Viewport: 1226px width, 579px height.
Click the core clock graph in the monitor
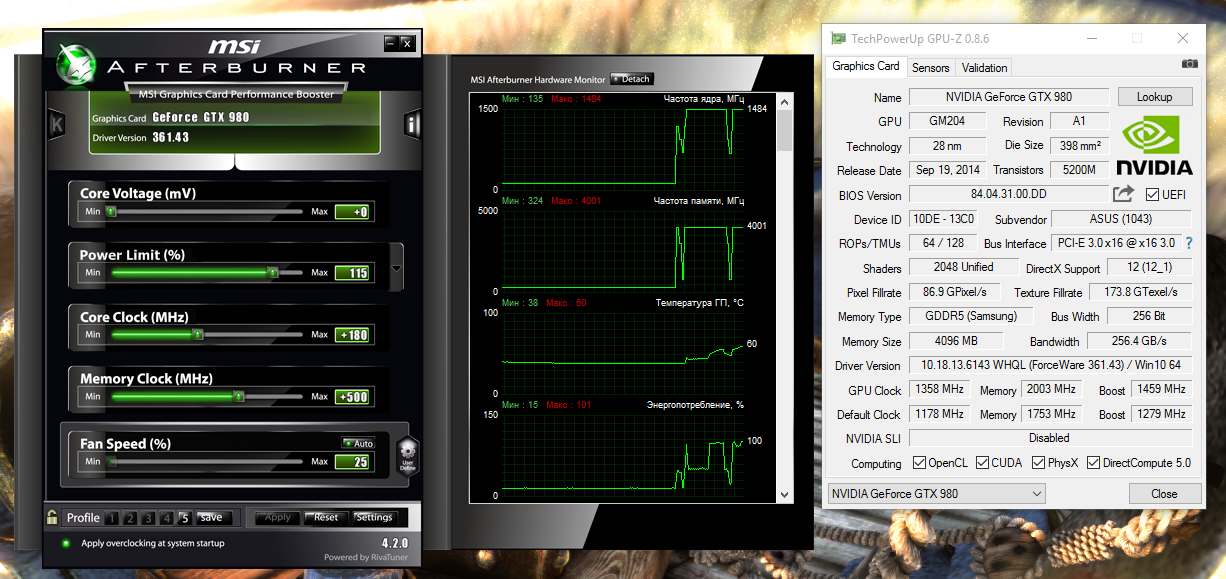[x=622, y=148]
